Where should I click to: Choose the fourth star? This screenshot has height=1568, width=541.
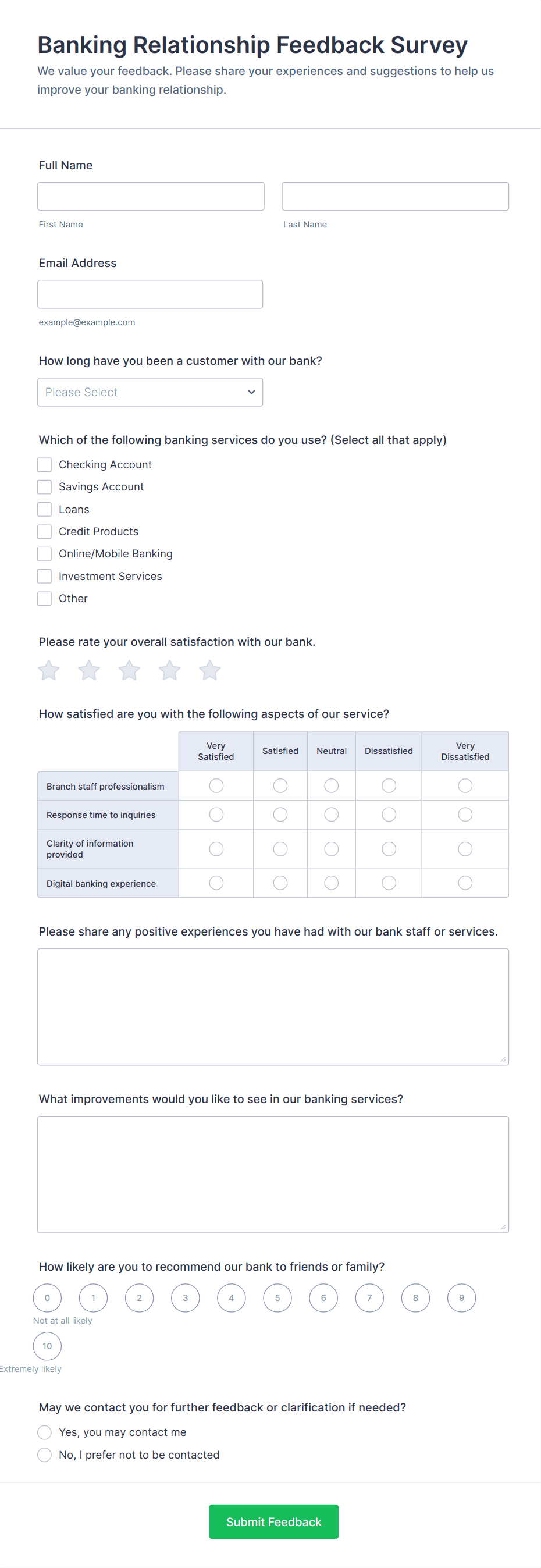pyautogui.click(x=169, y=670)
